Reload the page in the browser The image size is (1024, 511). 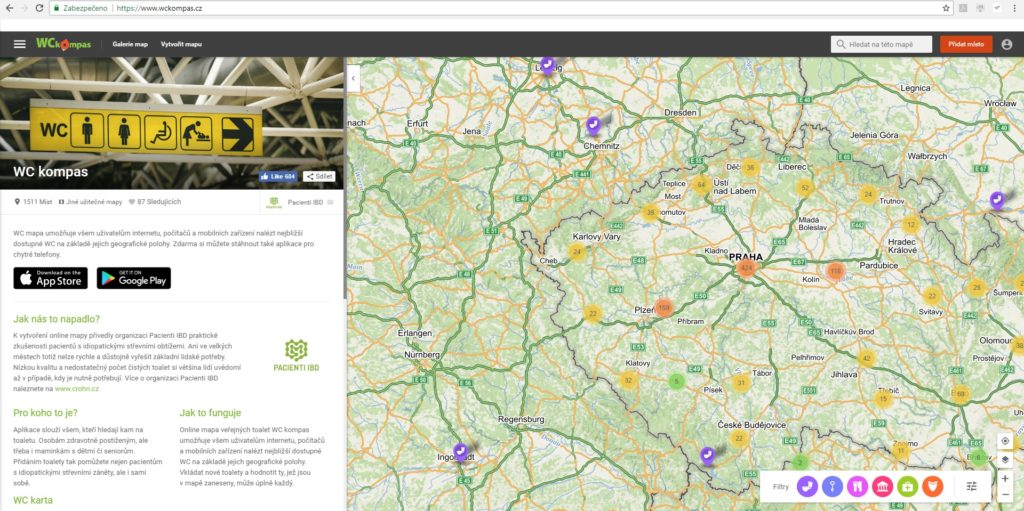tap(39, 8)
